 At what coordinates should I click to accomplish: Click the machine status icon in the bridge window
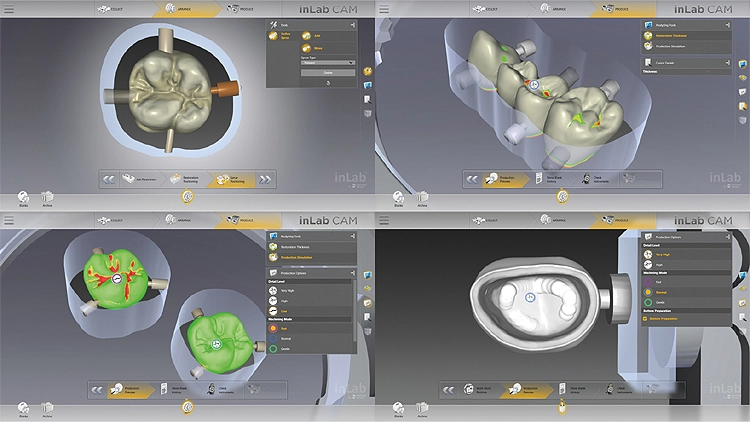tap(562, 196)
